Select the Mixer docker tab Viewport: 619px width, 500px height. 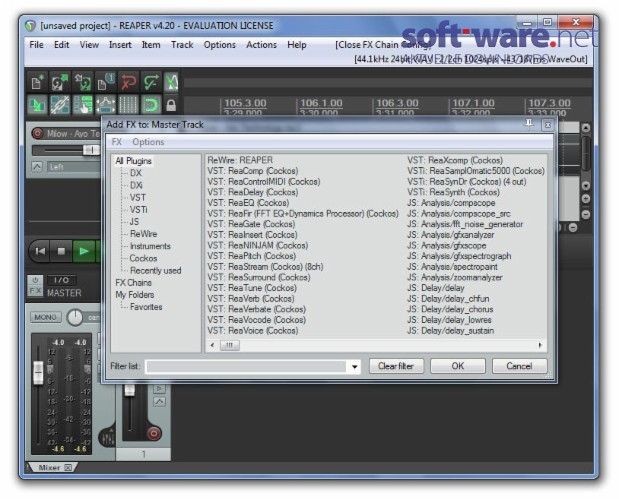(49, 468)
